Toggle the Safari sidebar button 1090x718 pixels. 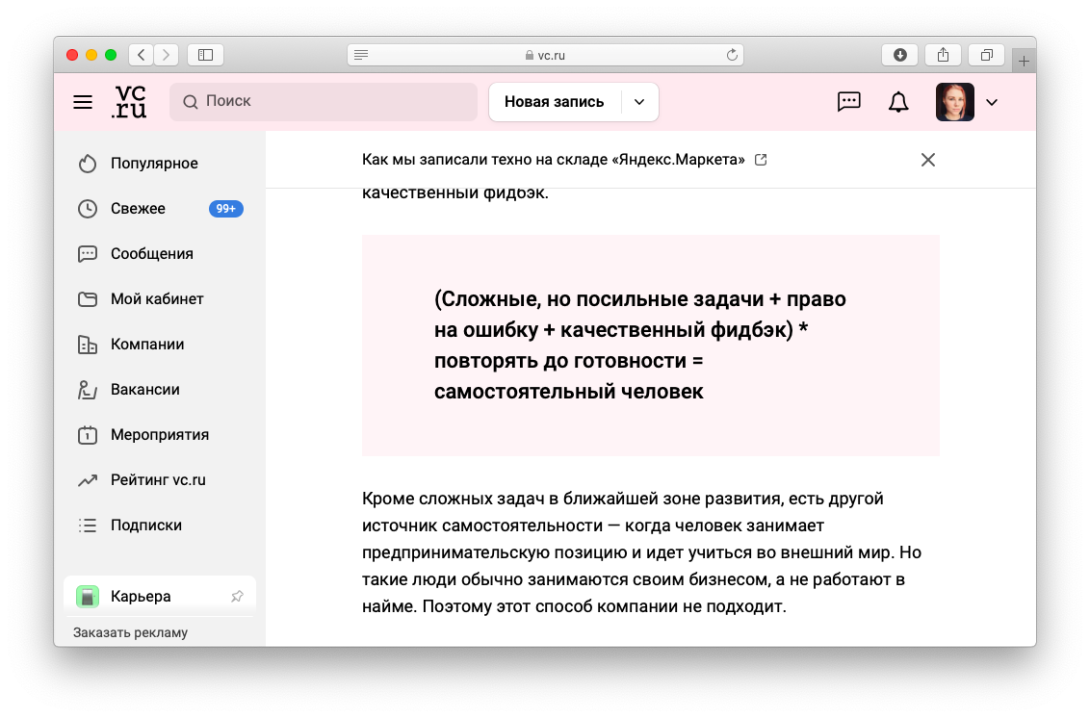click(x=205, y=55)
